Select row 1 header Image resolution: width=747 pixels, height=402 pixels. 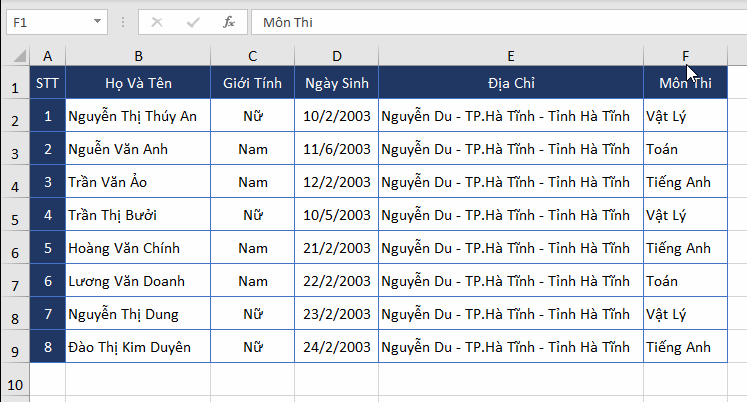click(x=15, y=83)
